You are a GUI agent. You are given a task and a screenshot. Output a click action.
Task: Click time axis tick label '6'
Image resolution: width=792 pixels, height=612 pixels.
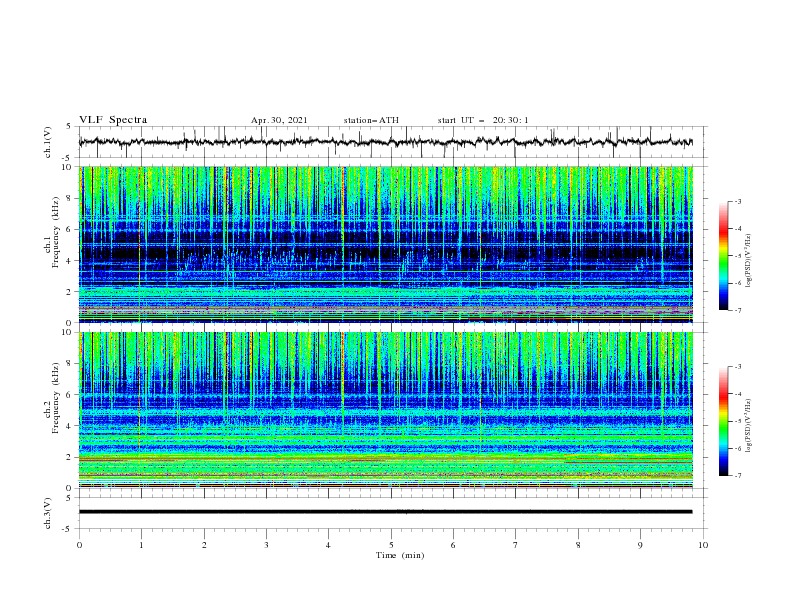453,545
